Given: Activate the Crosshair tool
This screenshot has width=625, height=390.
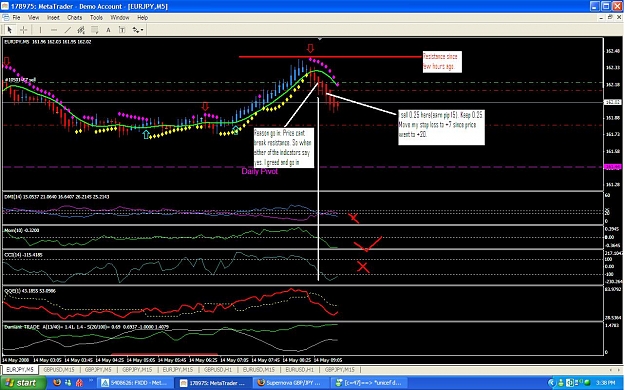Looking at the screenshot, I should coord(24,30).
